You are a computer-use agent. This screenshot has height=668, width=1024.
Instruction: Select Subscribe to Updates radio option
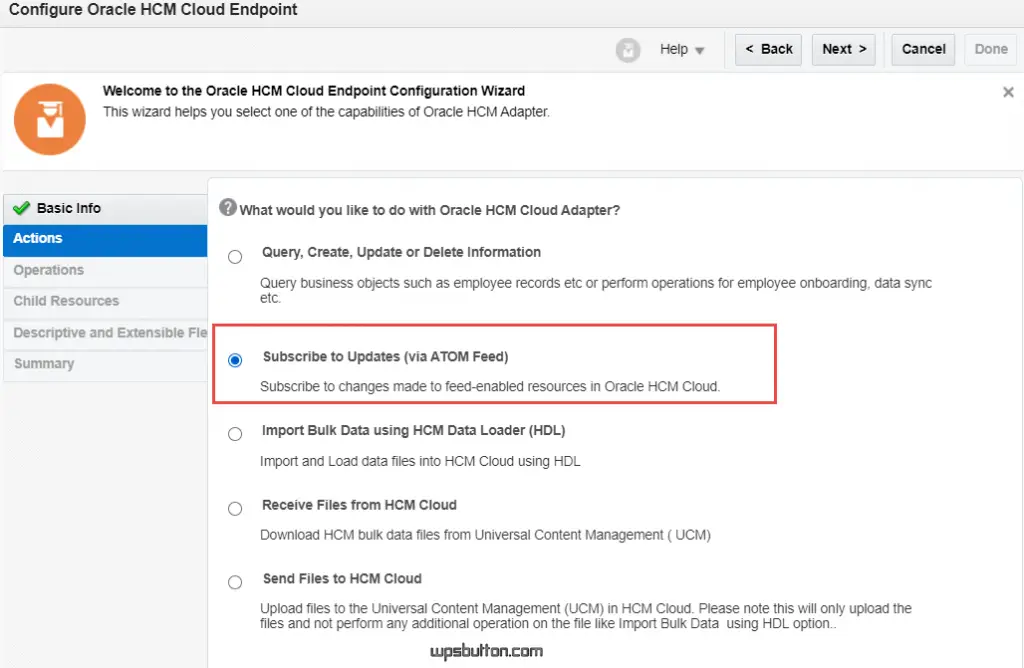[235, 360]
